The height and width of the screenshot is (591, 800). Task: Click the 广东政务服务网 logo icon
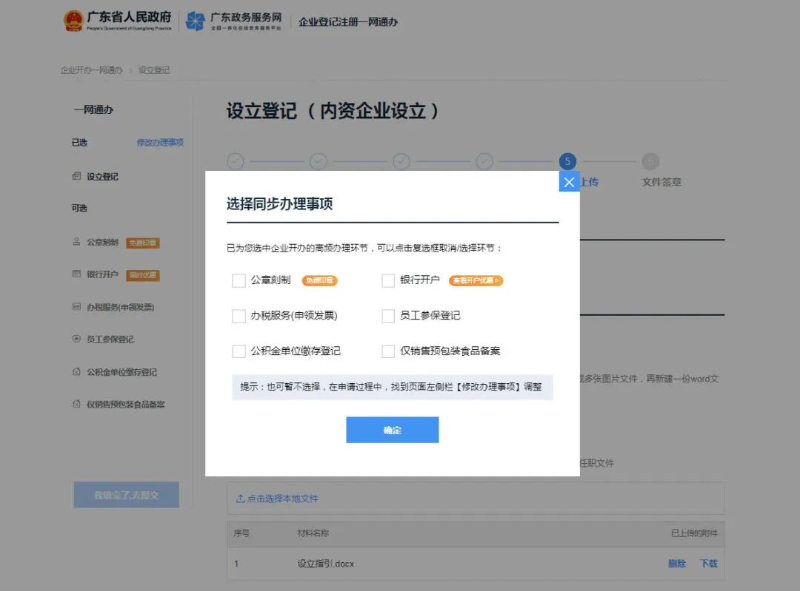pyautogui.click(x=195, y=21)
